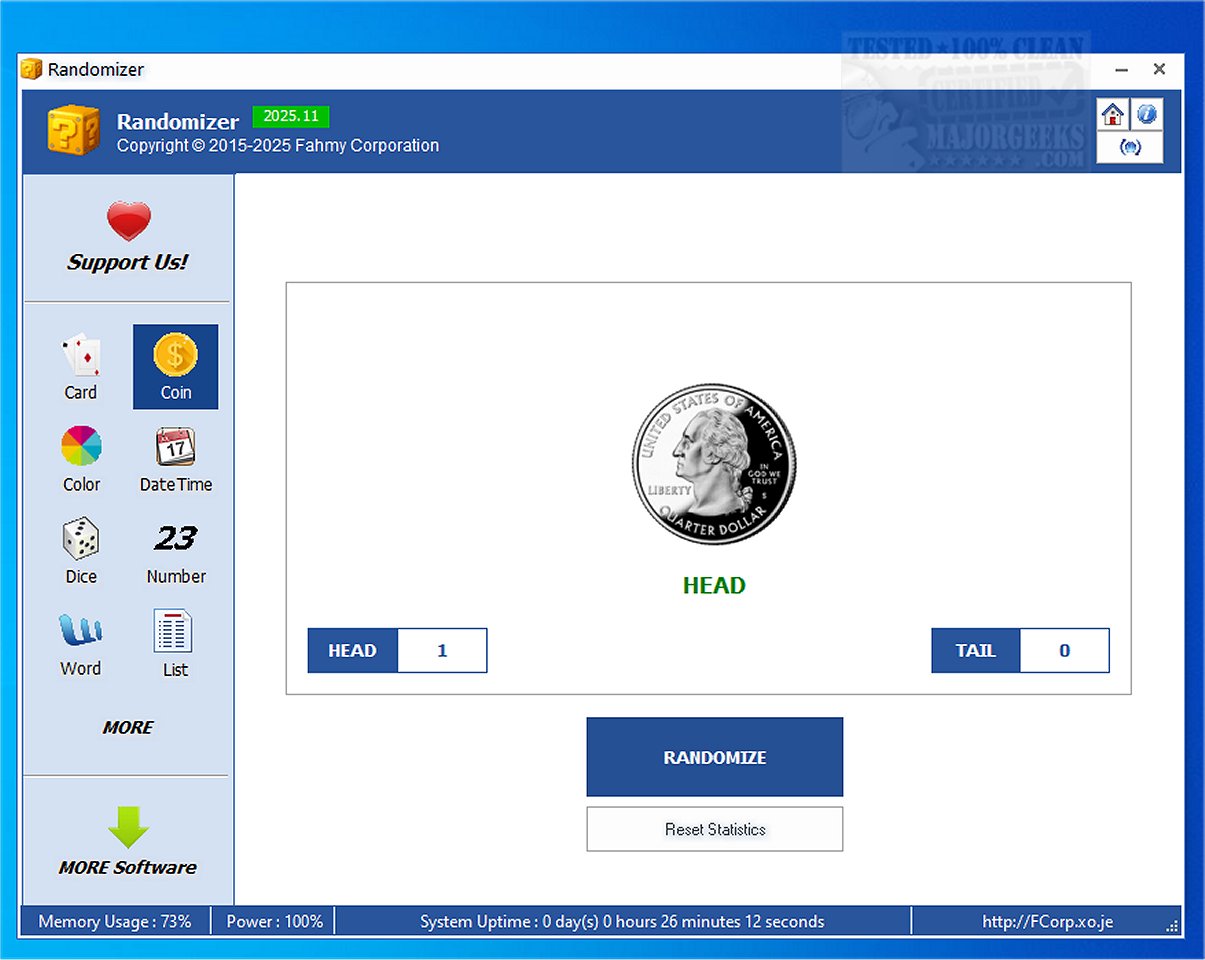Open the http://FCorp.xo.je link
1205x960 pixels.
pos(1047,922)
